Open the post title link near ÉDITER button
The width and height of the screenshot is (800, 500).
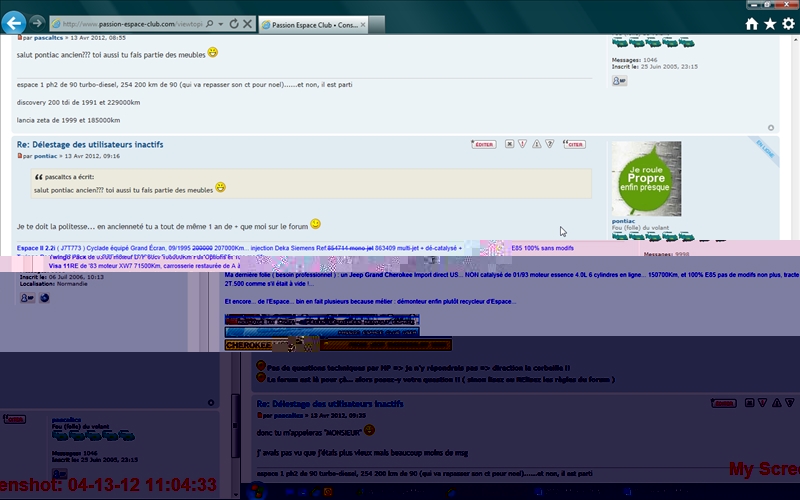coord(90,145)
